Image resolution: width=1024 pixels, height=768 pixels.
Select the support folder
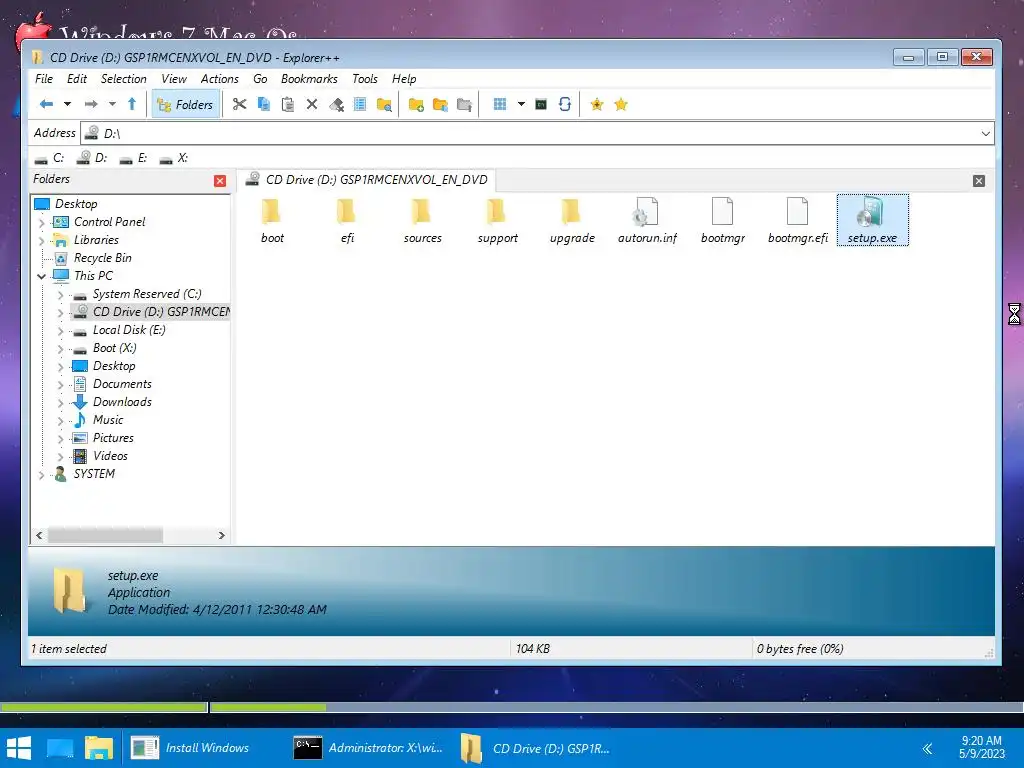(x=497, y=221)
